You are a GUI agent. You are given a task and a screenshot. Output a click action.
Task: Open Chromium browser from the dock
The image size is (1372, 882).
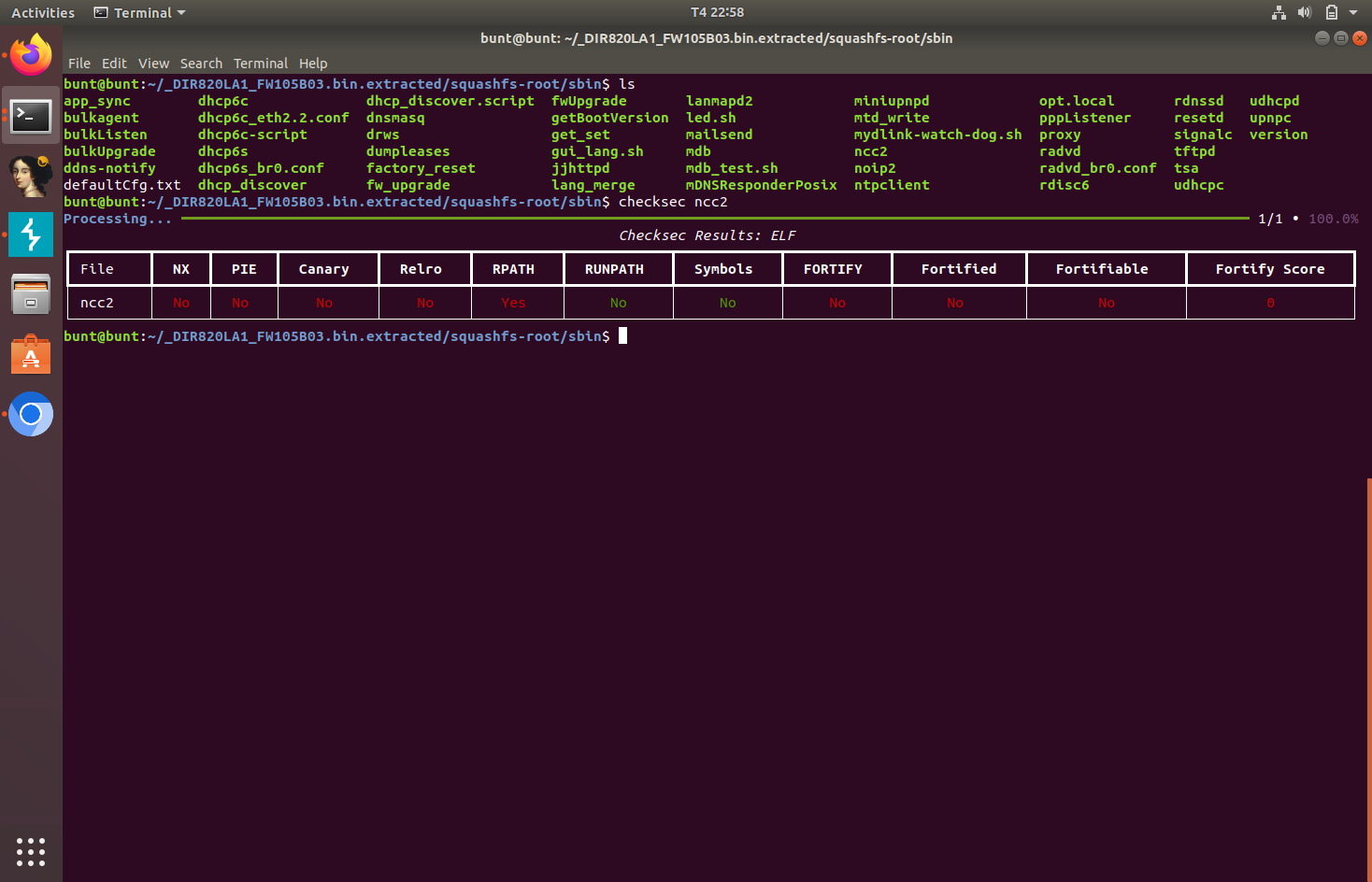tap(31, 414)
